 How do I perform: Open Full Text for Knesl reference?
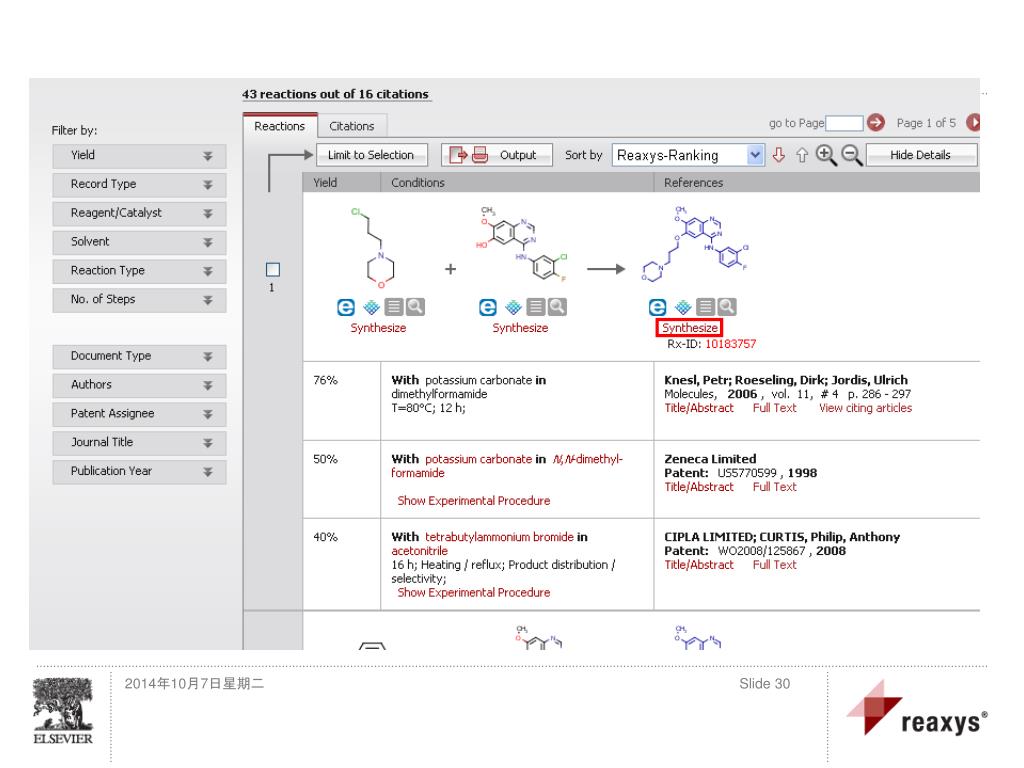(x=775, y=408)
